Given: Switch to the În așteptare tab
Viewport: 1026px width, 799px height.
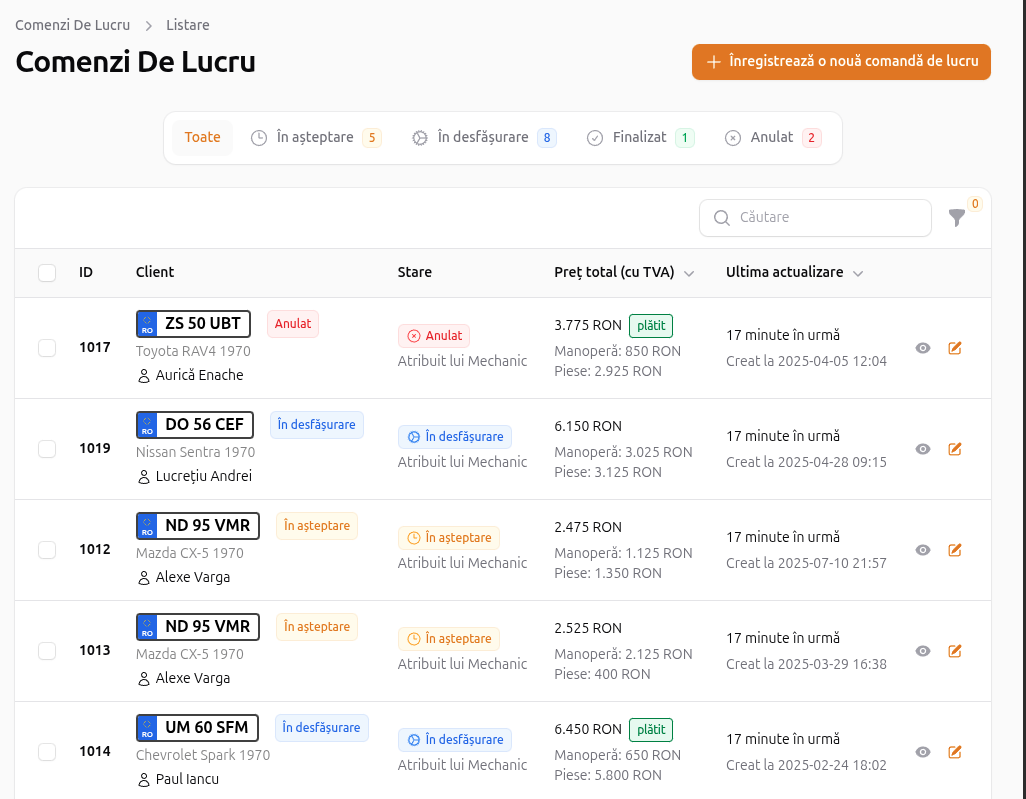Looking at the screenshot, I should (315, 137).
